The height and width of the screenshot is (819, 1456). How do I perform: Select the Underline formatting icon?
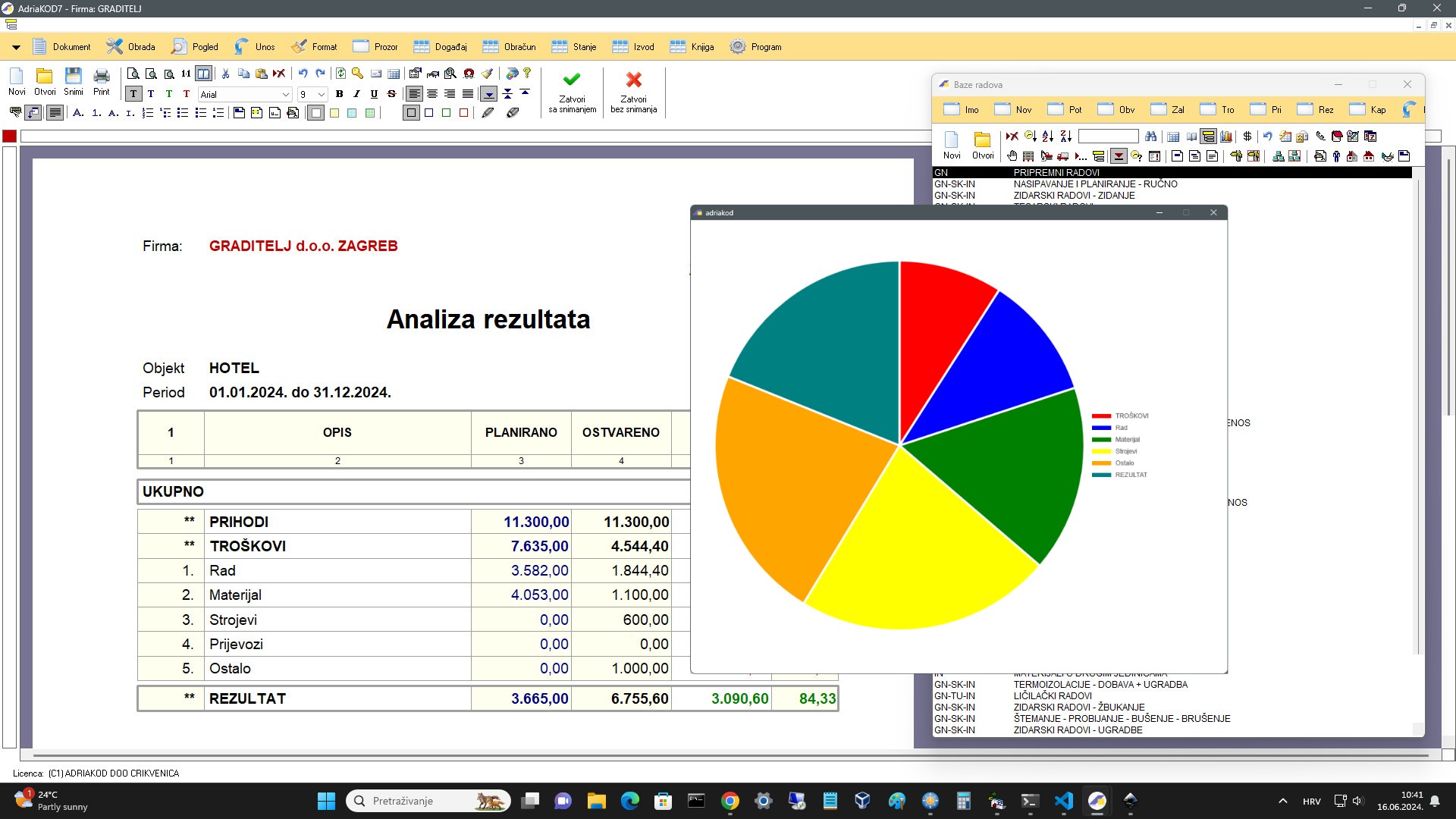point(375,94)
